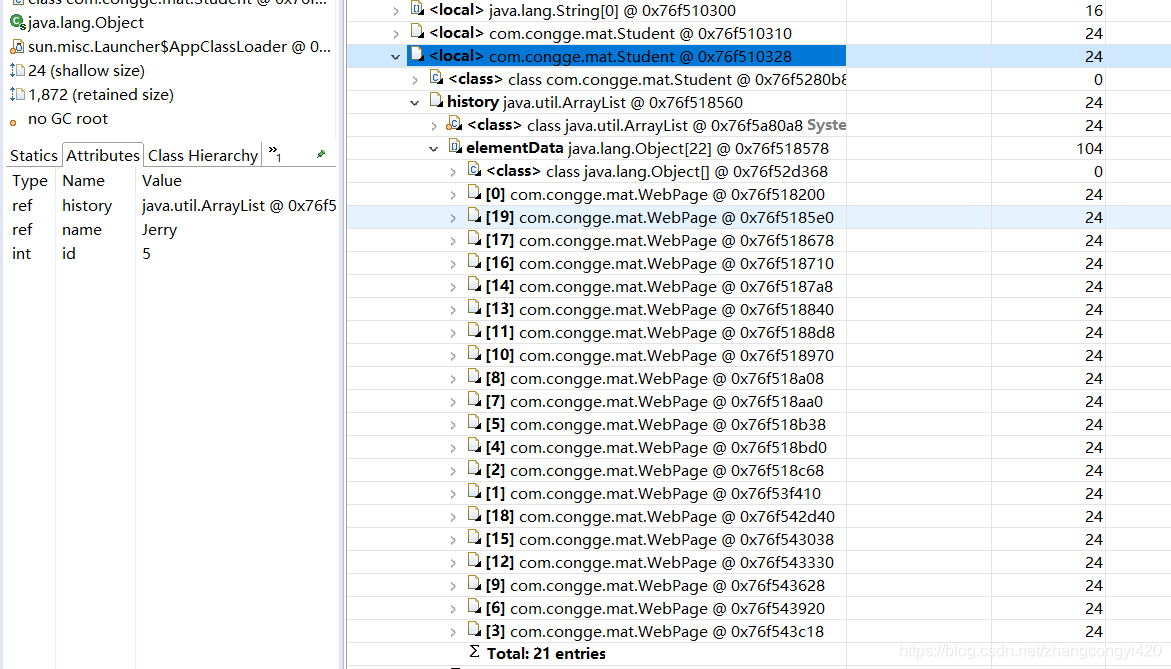1171x669 pixels.
Task: Collapse the history ArrayList node
Action: pos(415,102)
